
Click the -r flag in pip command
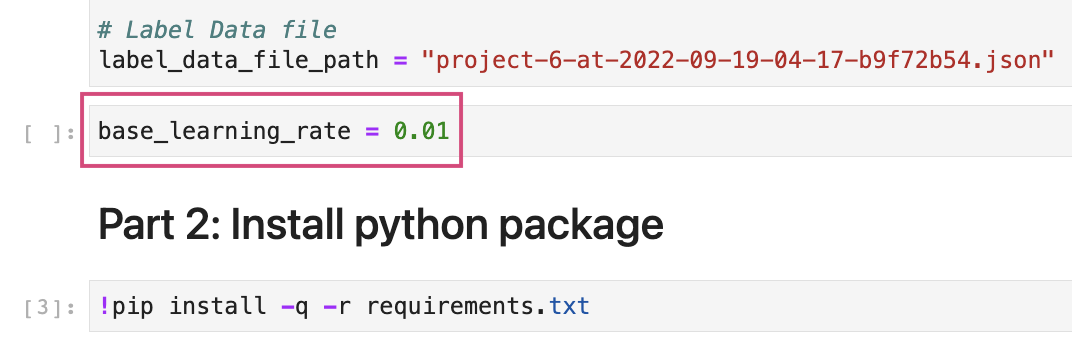337,306
